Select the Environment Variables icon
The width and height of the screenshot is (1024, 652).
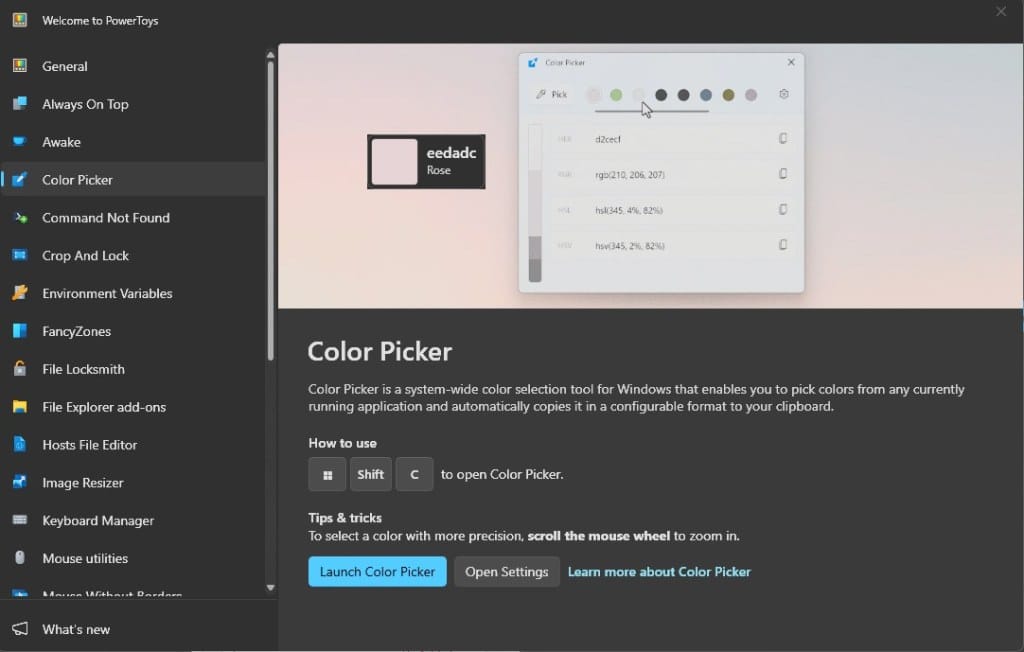(x=19, y=293)
